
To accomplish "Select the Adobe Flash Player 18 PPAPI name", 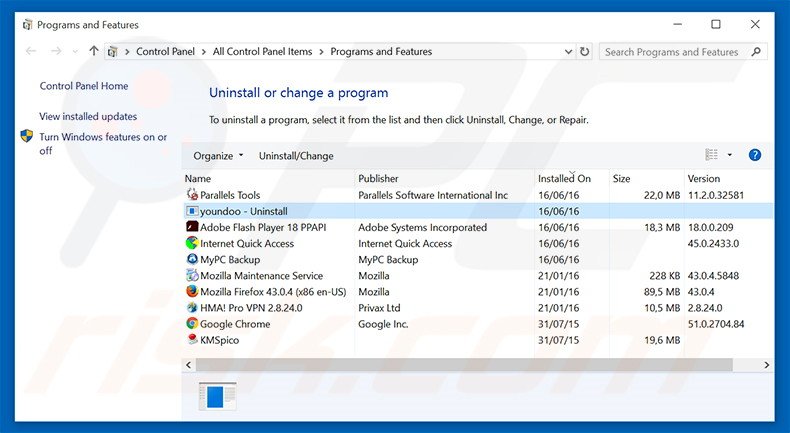I will (x=263, y=227).
